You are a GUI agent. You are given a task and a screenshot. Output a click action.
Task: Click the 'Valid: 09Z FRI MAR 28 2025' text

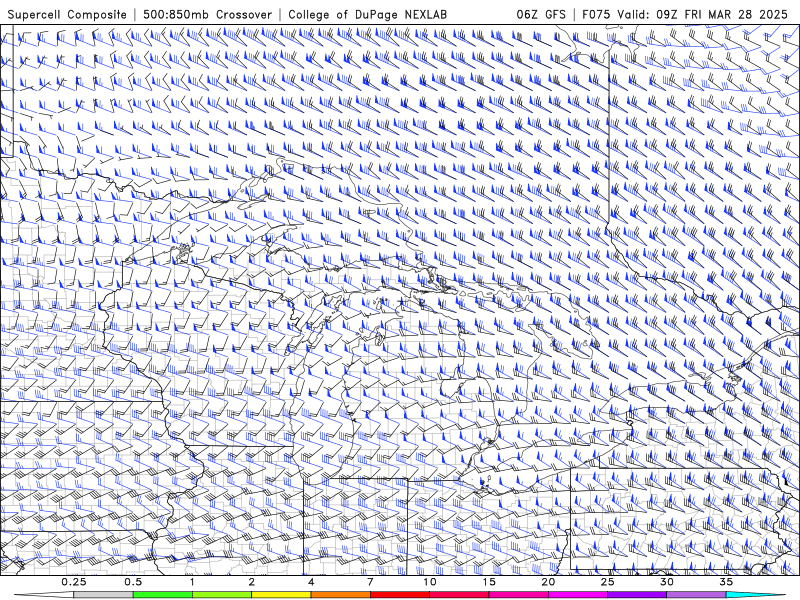703,15
